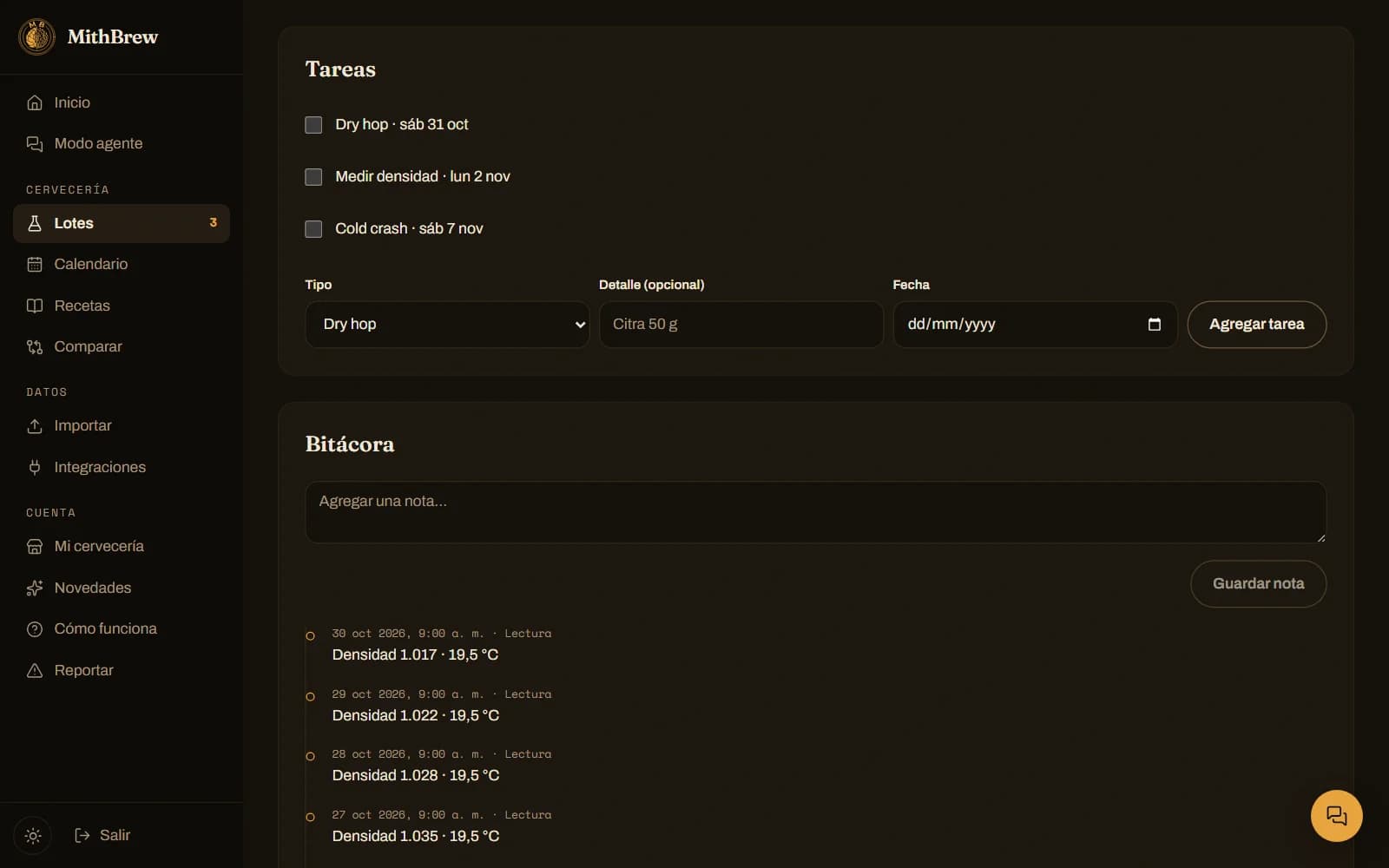Check the Cold crash sáb 7 nov task

pos(313,229)
